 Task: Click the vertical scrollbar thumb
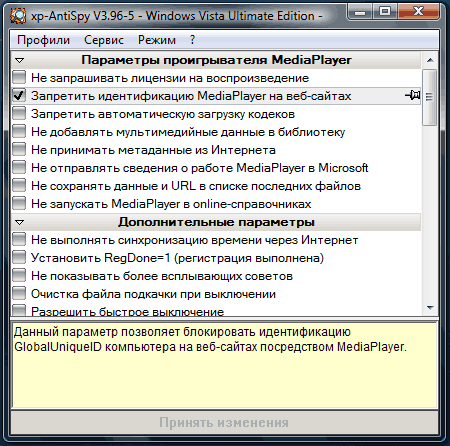click(x=430, y=97)
